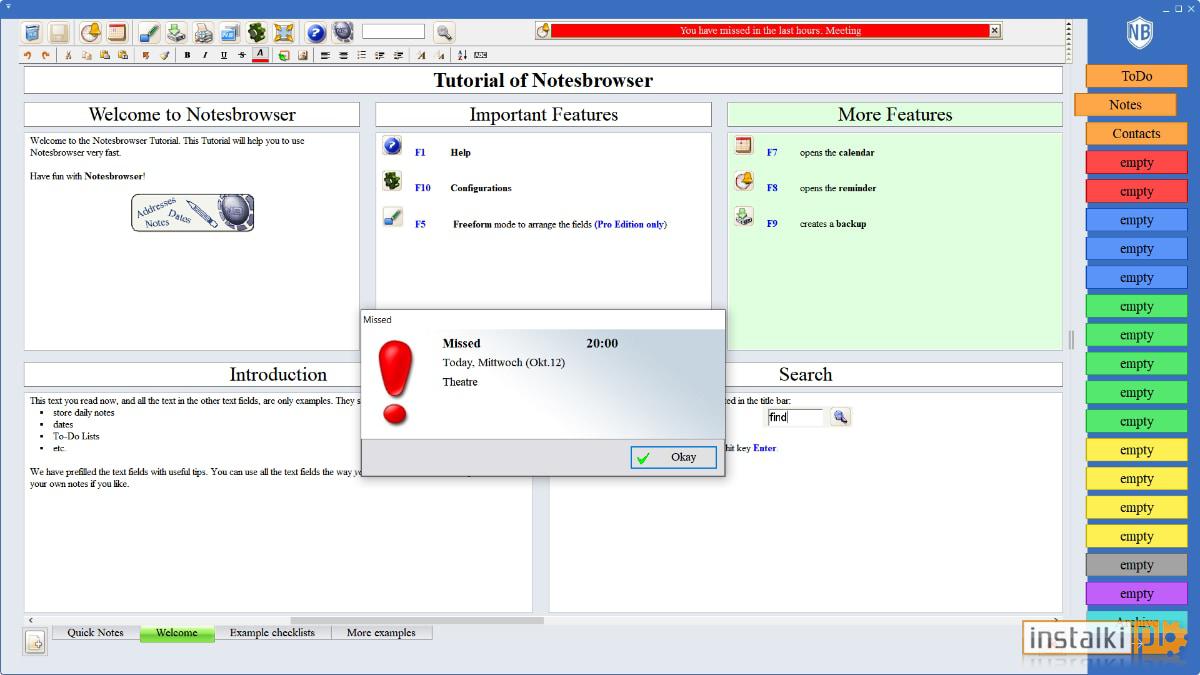Click the A-Z sort icon
This screenshot has height=675, width=1200.
click(x=462, y=55)
